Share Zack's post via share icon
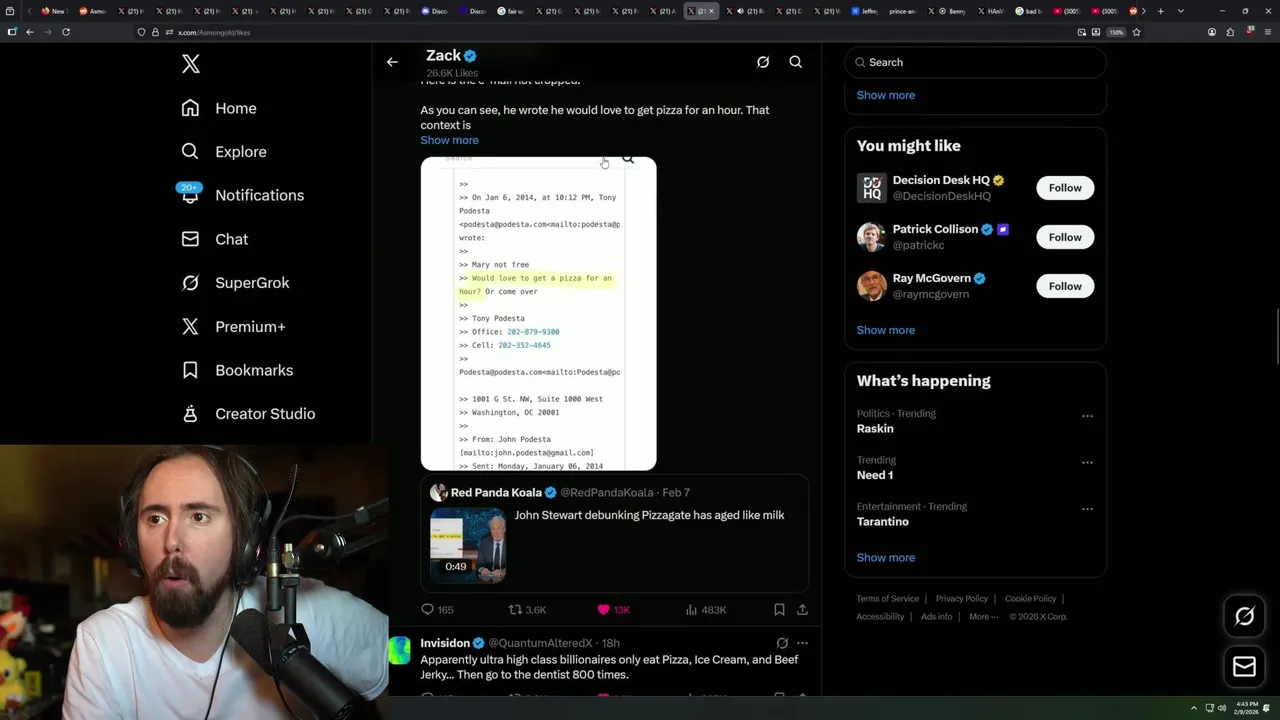 pos(802,609)
